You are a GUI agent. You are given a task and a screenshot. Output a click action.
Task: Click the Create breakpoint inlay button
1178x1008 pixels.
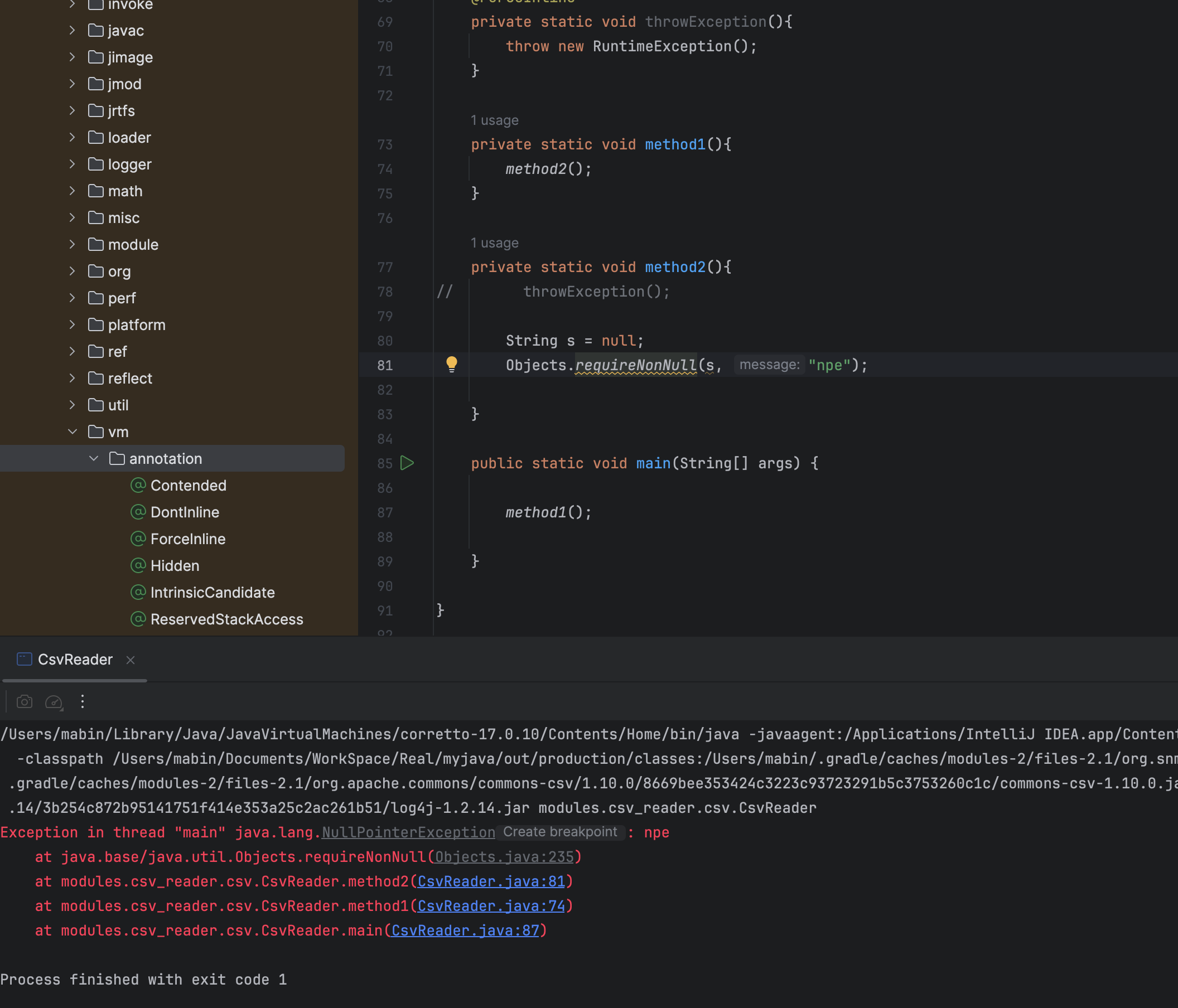[x=560, y=832]
